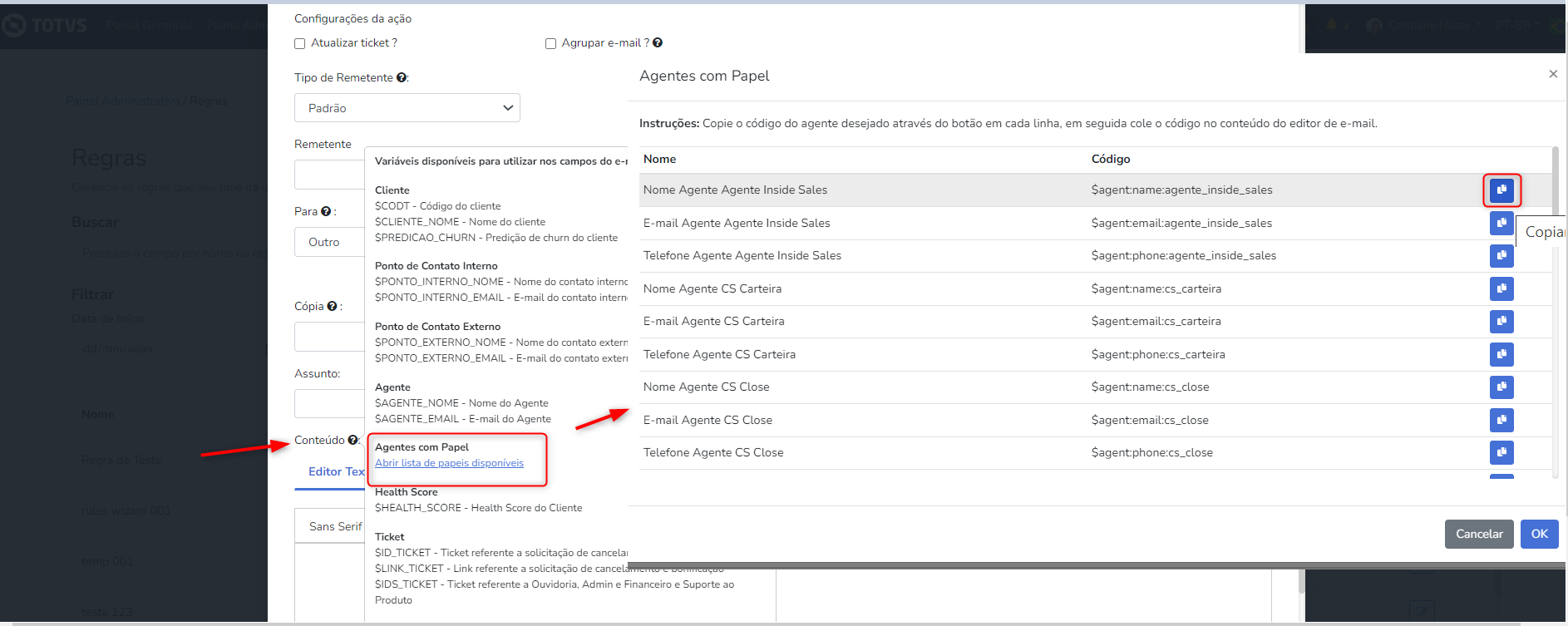This screenshot has width=1568, height=626.
Task: Click the help icon next to Agrupar e-mail
Action: (x=658, y=43)
